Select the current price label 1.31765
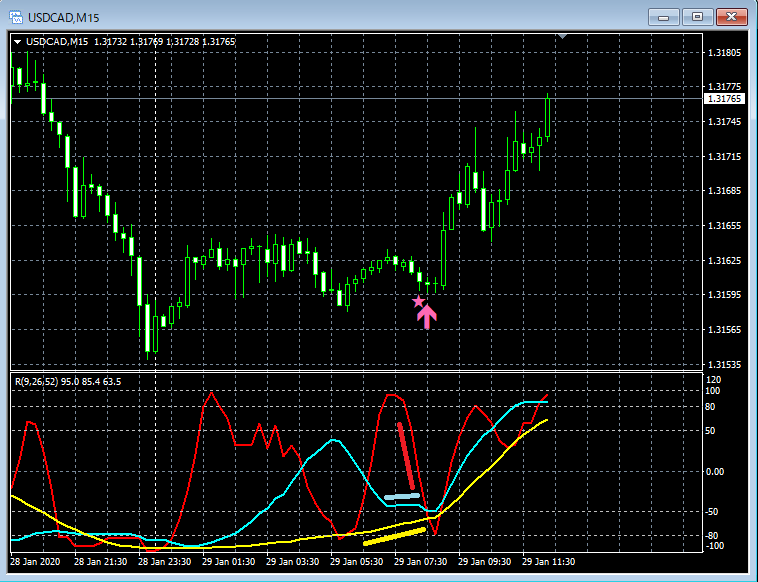 coord(724,99)
